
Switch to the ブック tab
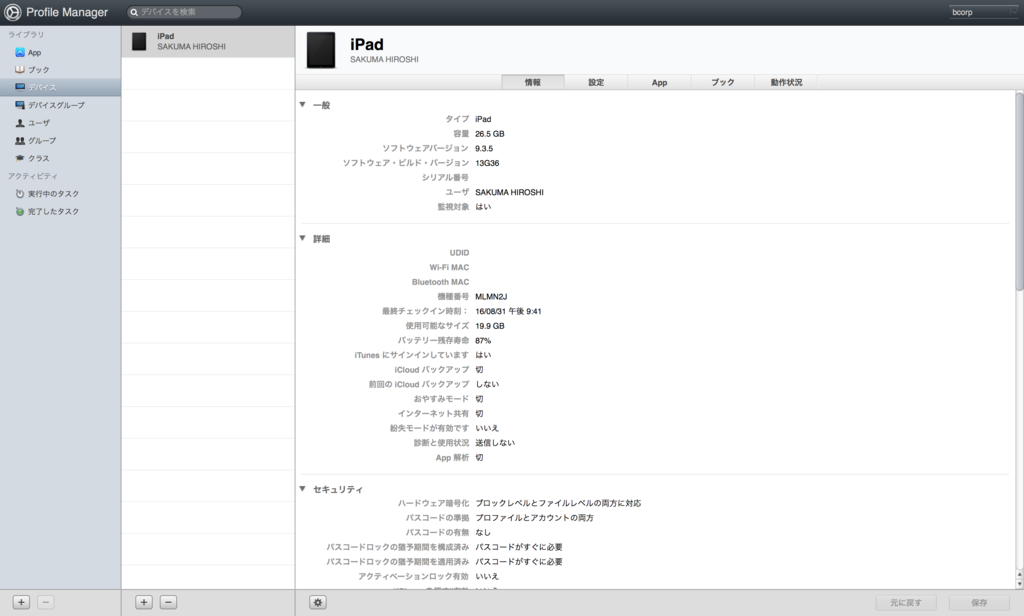723,82
